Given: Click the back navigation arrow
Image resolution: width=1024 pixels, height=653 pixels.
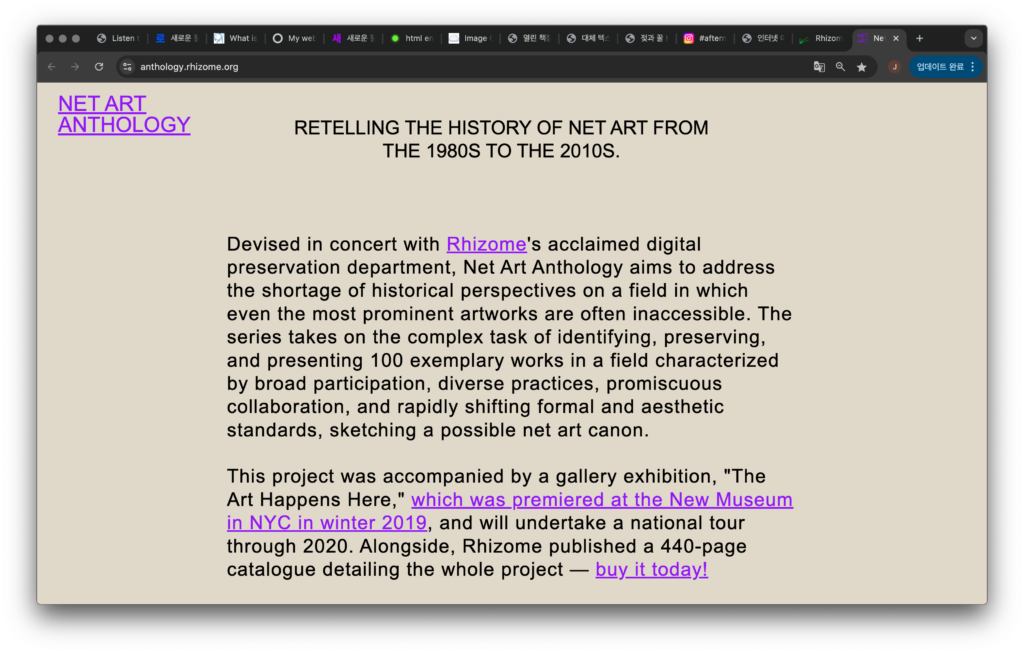Looking at the screenshot, I should pos(52,67).
